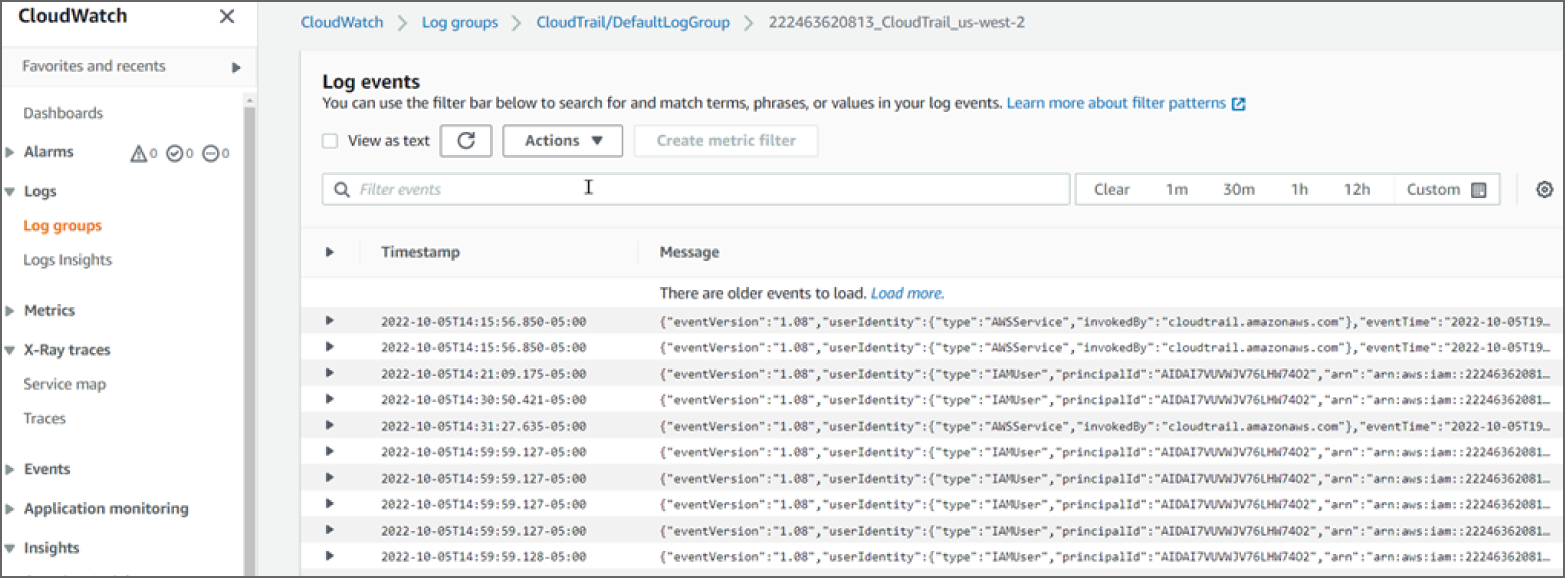Focus the Filter events search field
This screenshot has height=578, width=1565.
pos(696,190)
